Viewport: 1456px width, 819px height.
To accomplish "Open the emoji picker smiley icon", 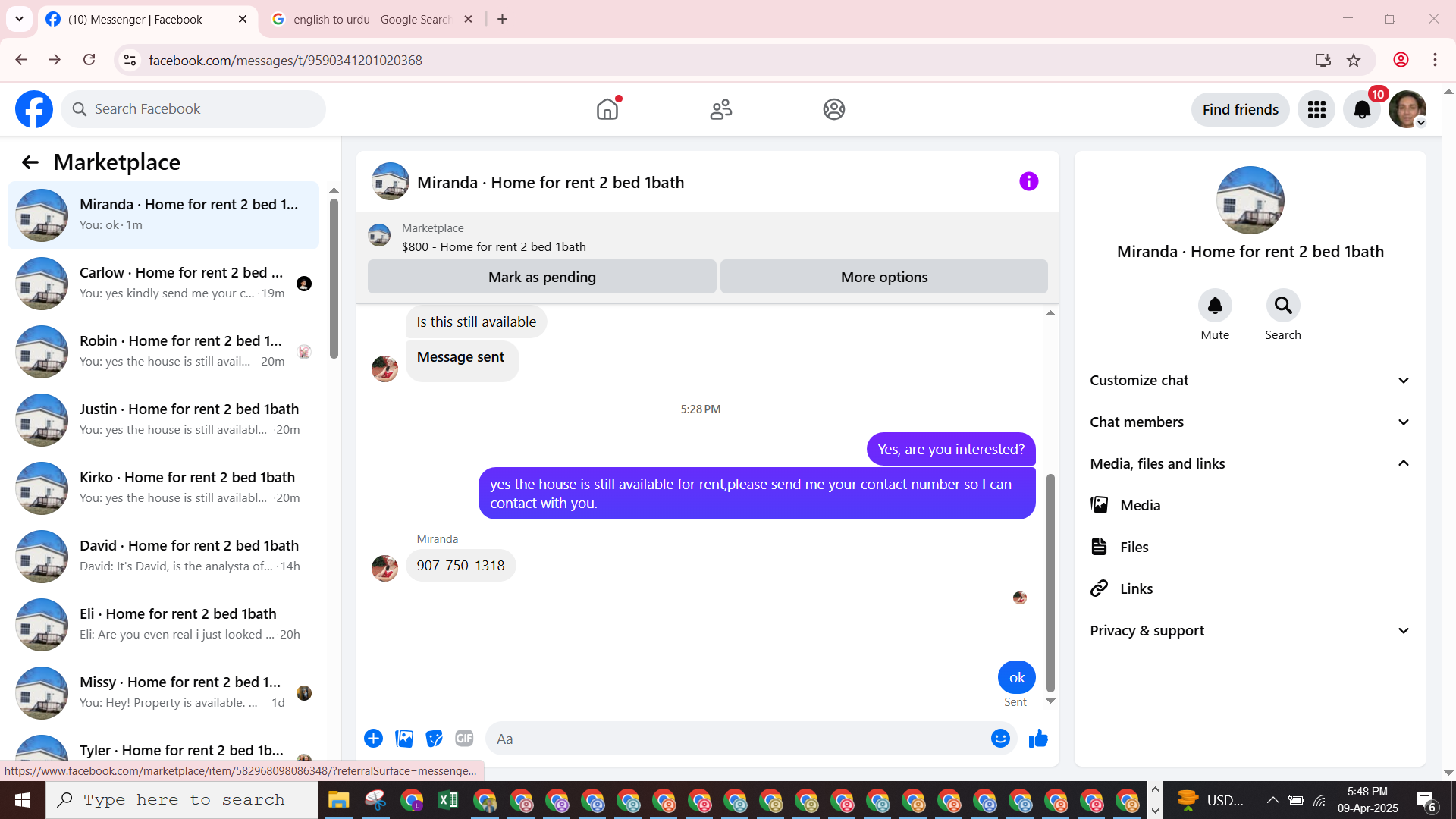I will [x=1000, y=739].
